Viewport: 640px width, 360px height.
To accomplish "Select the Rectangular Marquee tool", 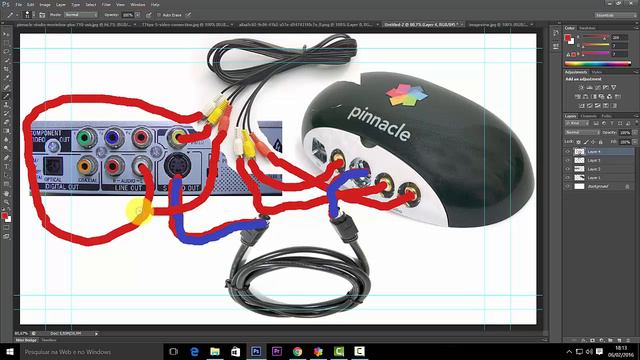I will 6,43.
